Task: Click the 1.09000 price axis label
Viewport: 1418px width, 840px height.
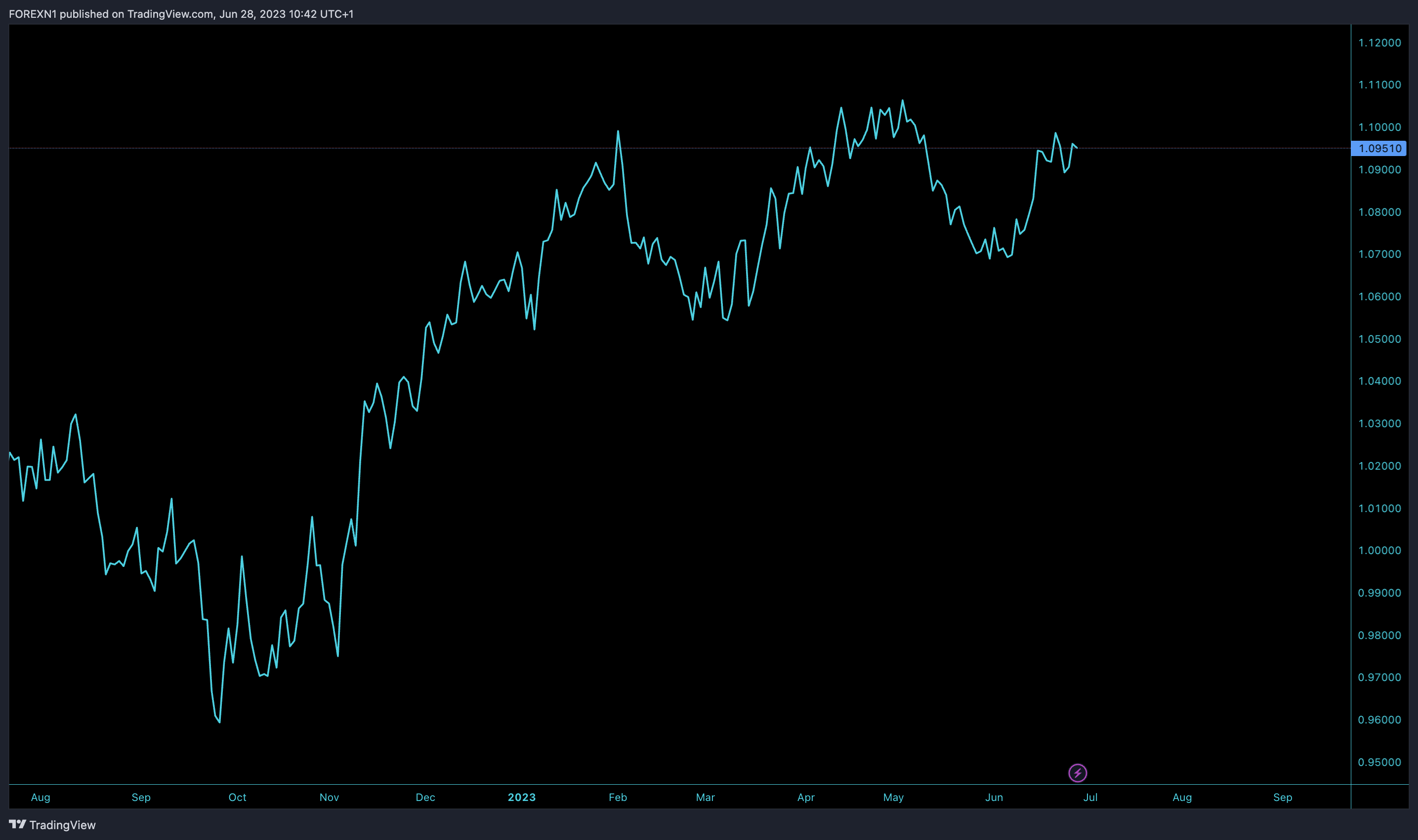Action: (1379, 169)
